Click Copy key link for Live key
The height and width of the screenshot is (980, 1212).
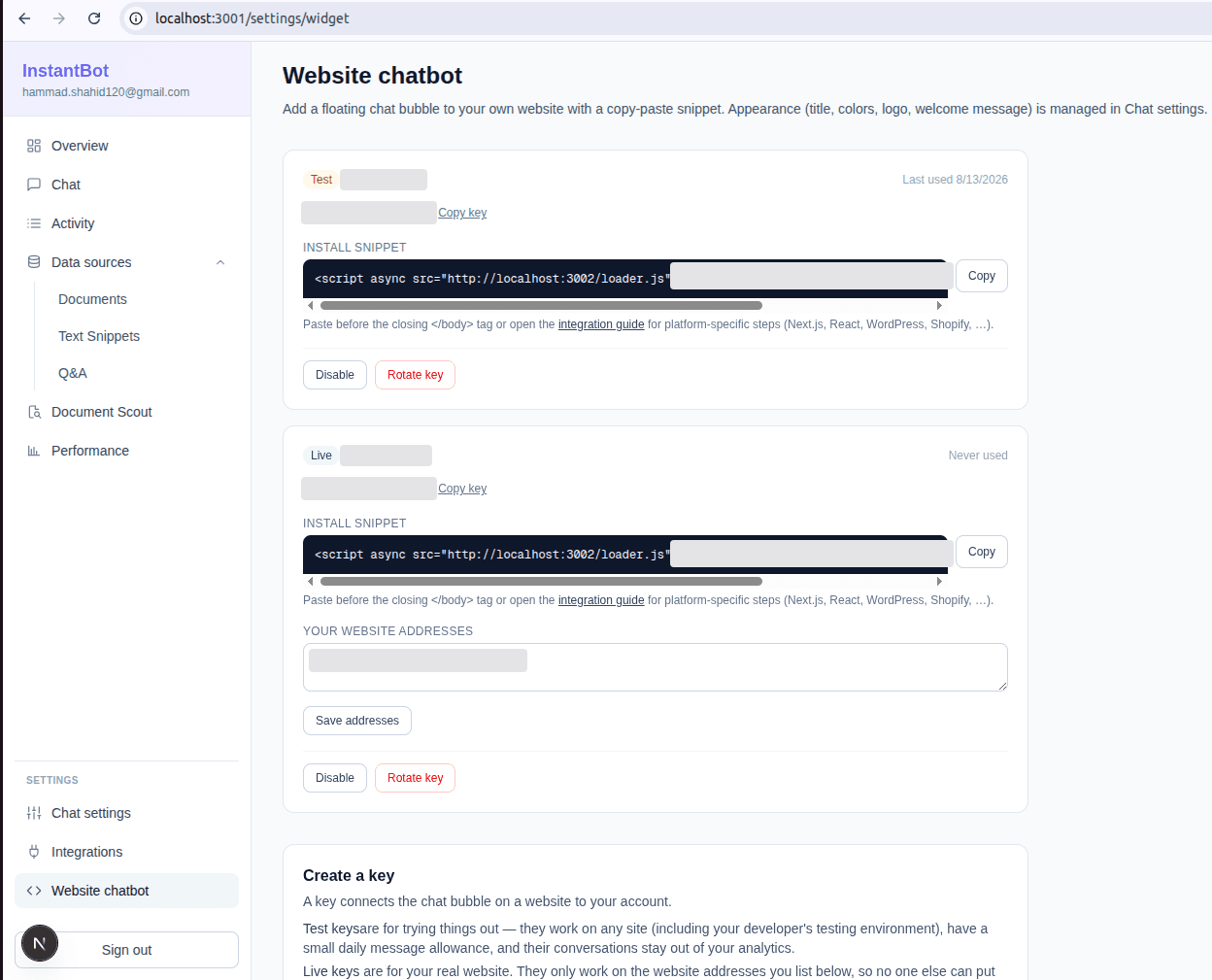point(462,489)
